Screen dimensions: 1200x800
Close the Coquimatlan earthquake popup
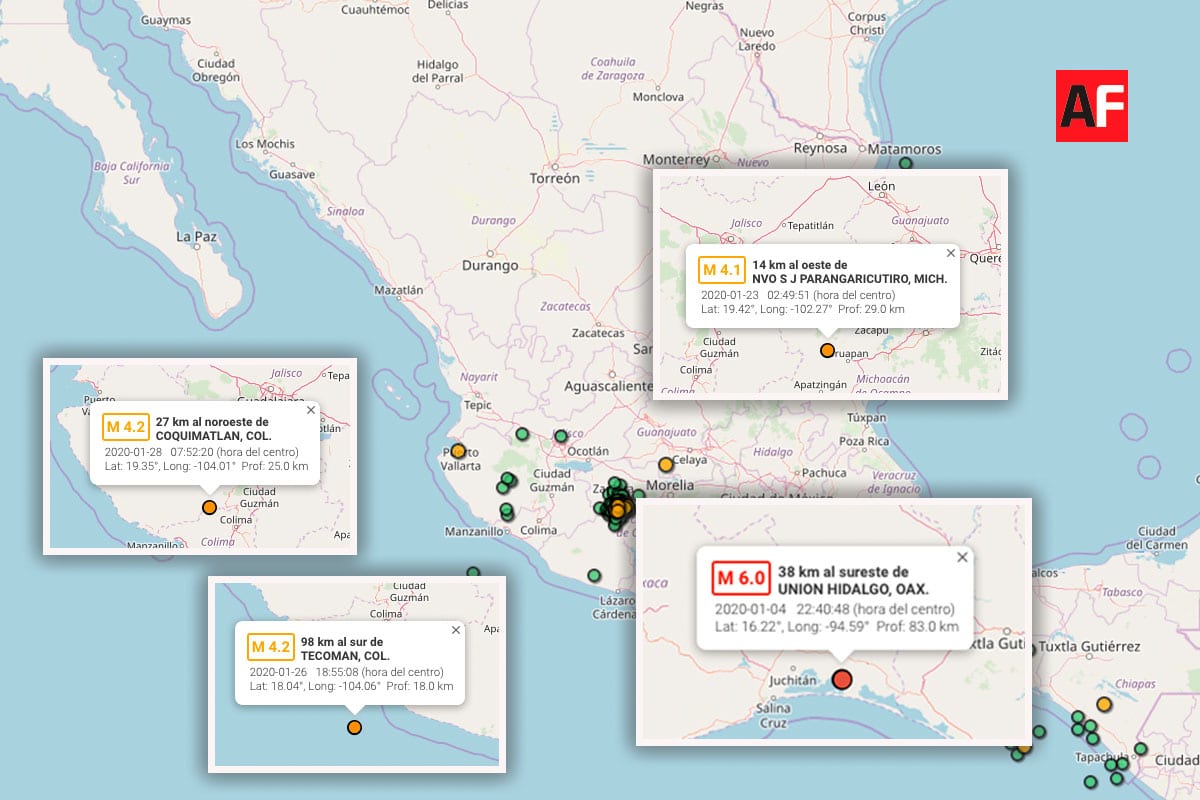pyautogui.click(x=310, y=409)
